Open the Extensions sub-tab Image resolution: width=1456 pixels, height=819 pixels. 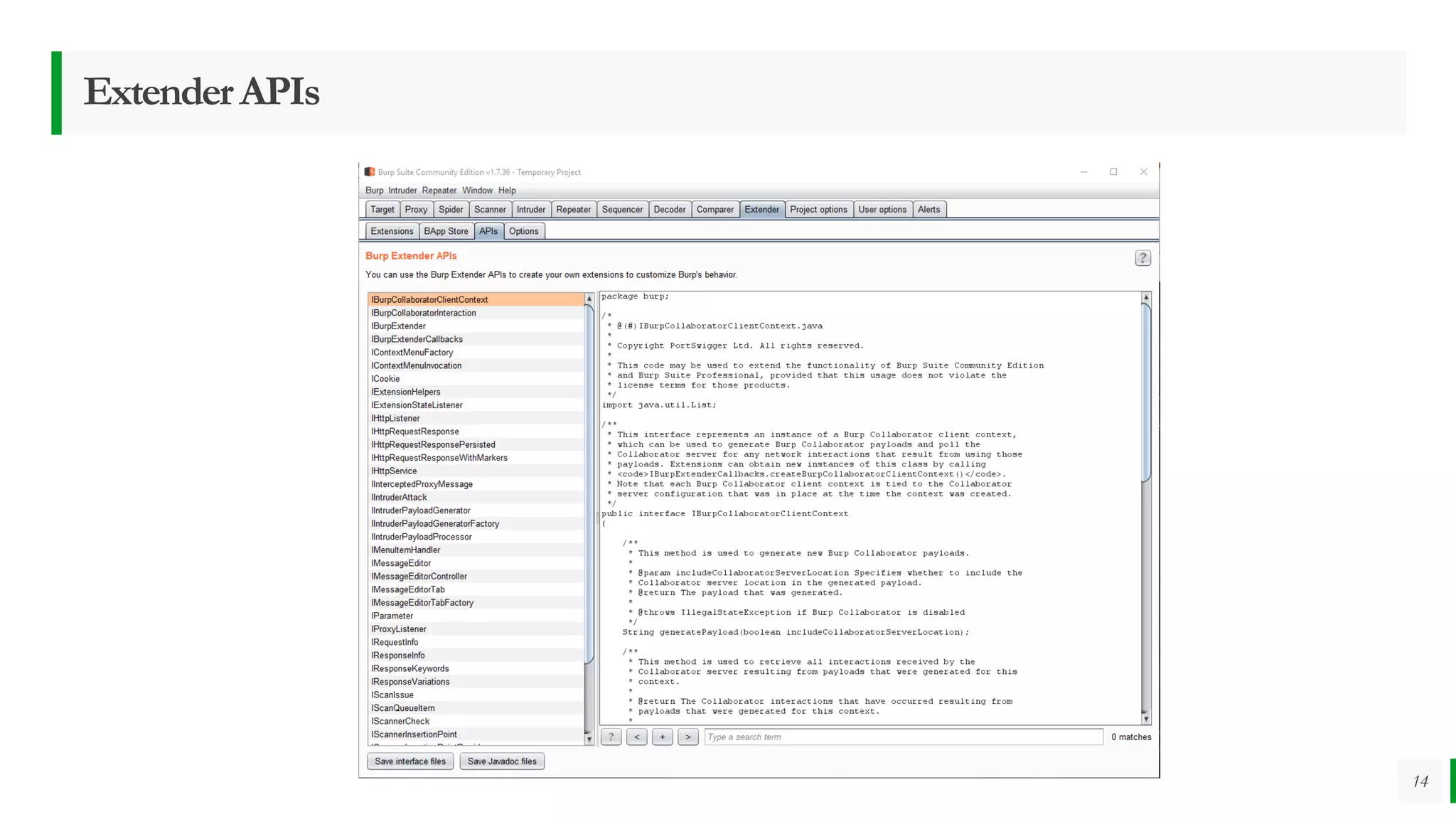click(392, 231)
